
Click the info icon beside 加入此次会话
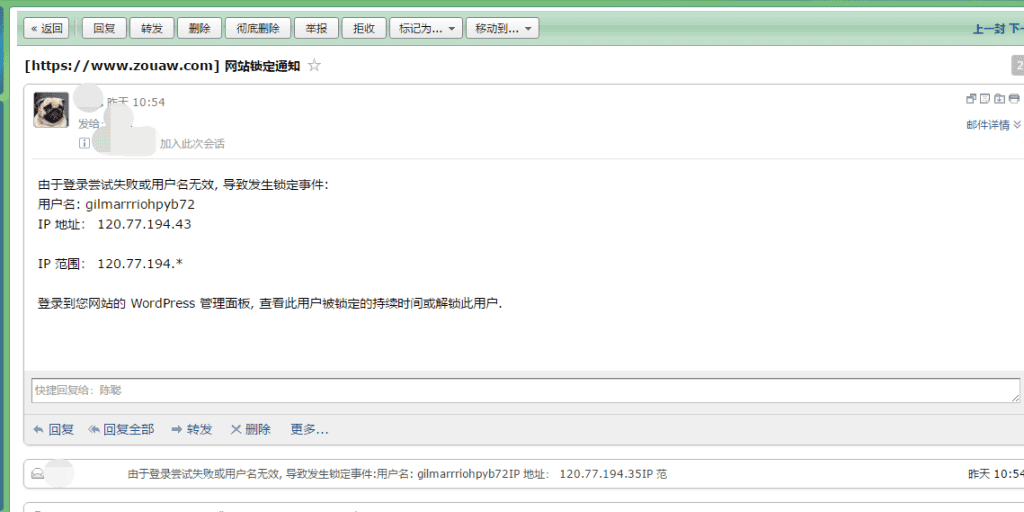84,143
